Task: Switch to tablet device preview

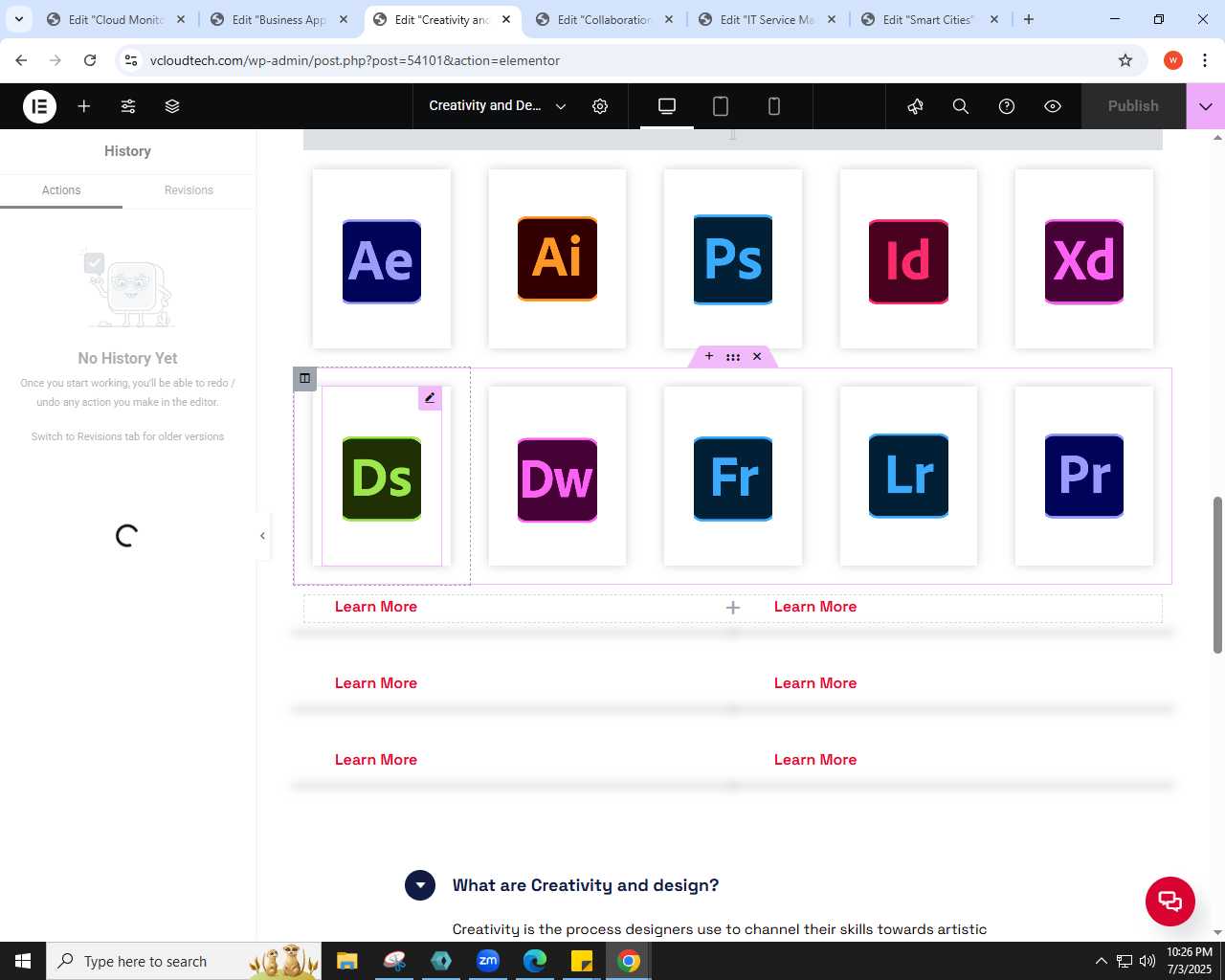Action: [721, 106]
